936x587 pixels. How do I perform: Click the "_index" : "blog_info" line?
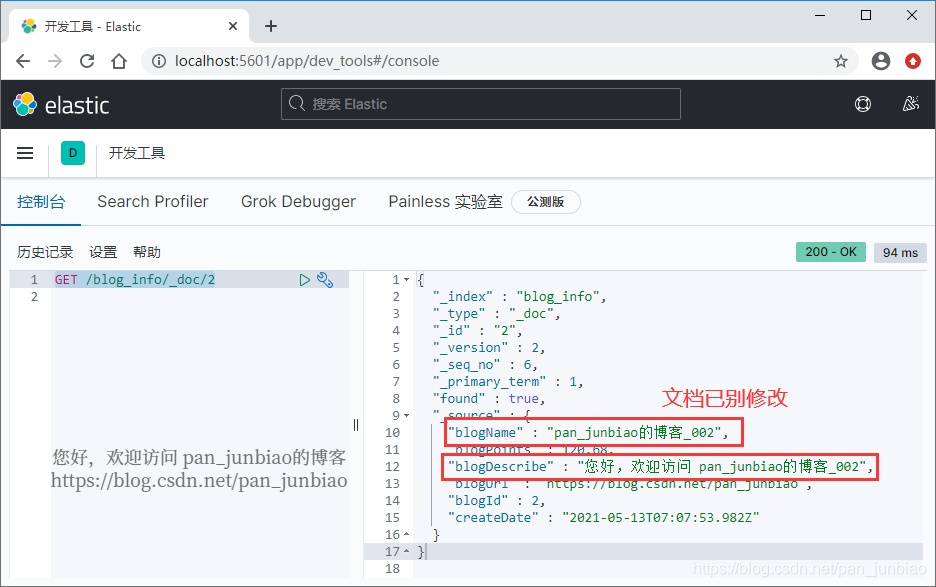519,296
